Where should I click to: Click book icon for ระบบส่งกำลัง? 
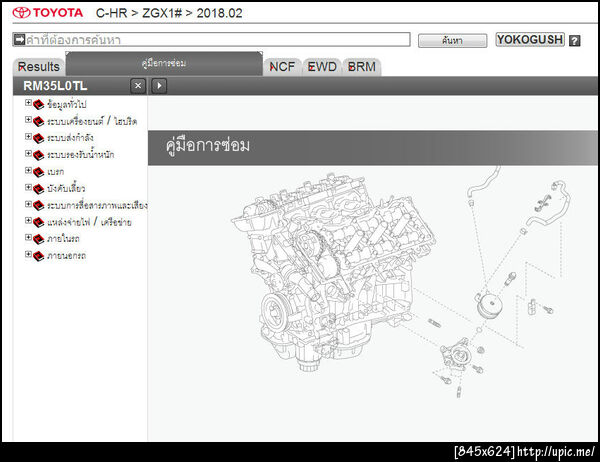pos(39,138)
